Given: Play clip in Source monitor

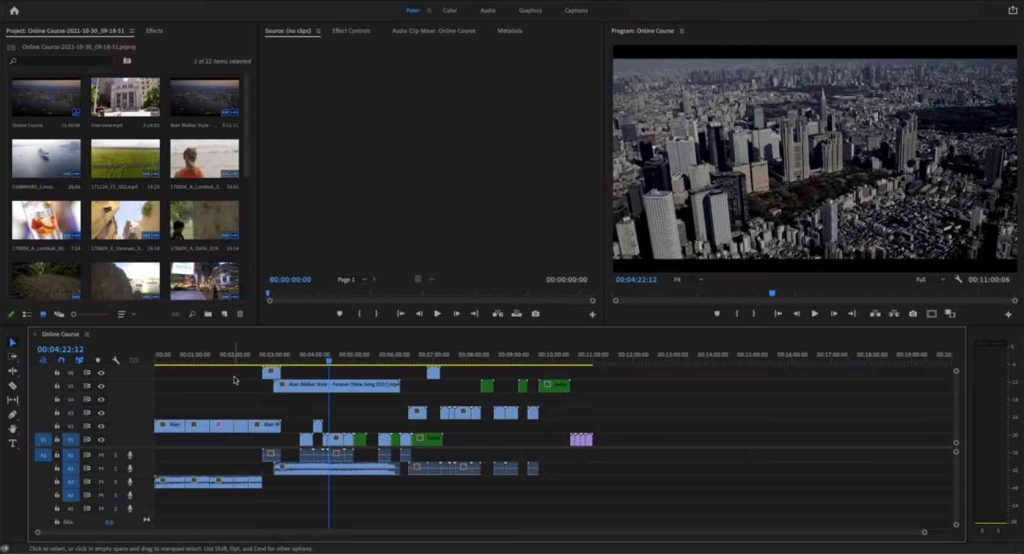Looking at the screenshot, I should 438,314.
